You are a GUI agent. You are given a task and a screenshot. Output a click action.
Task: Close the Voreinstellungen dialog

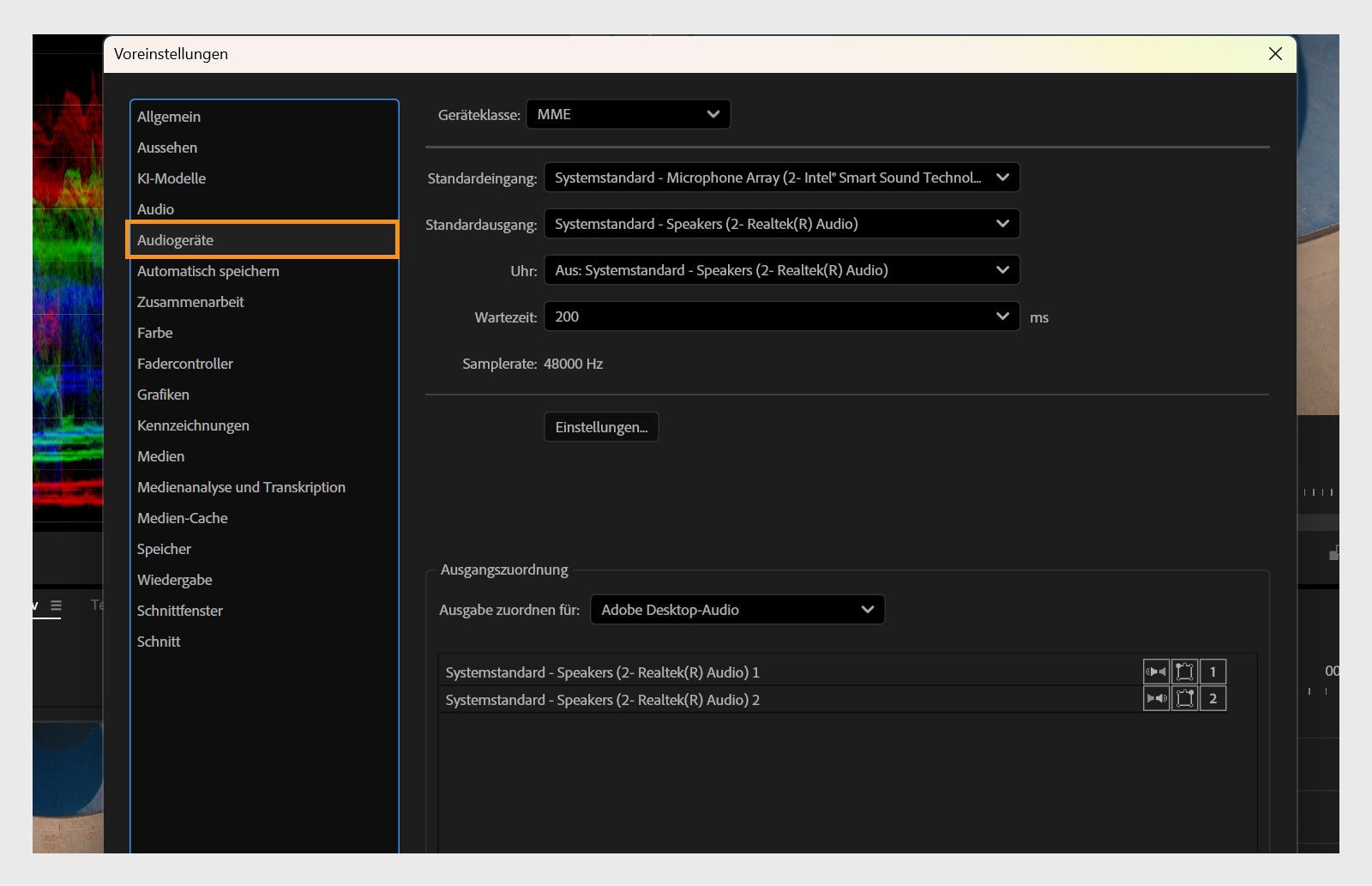[1275, 54]
